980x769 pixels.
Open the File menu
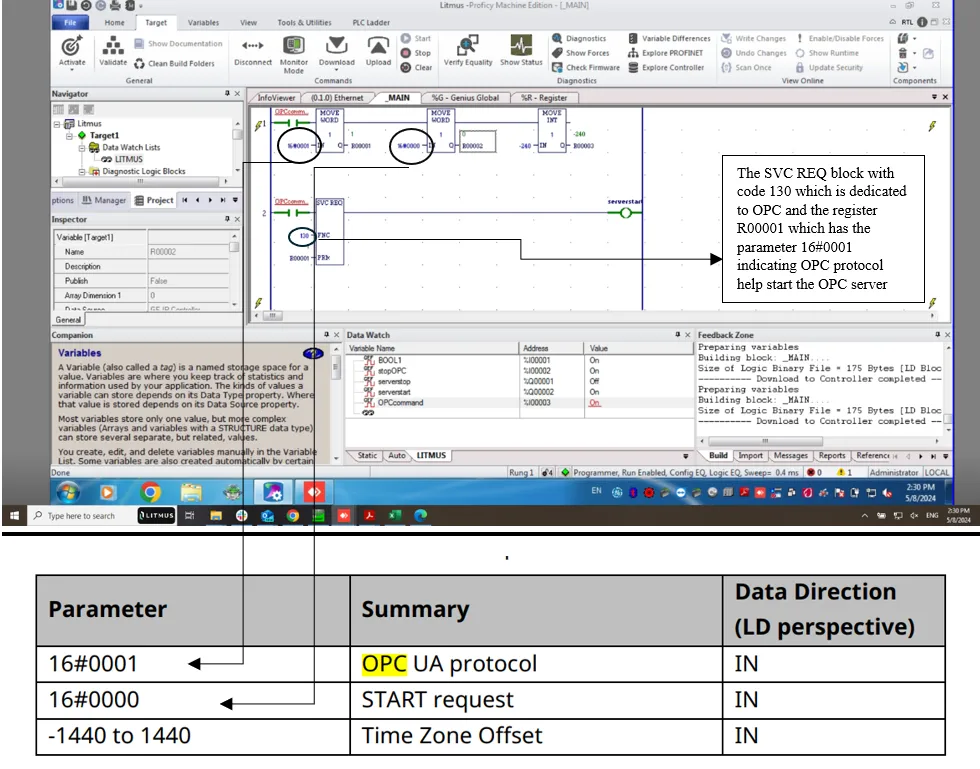click(70, 23)
